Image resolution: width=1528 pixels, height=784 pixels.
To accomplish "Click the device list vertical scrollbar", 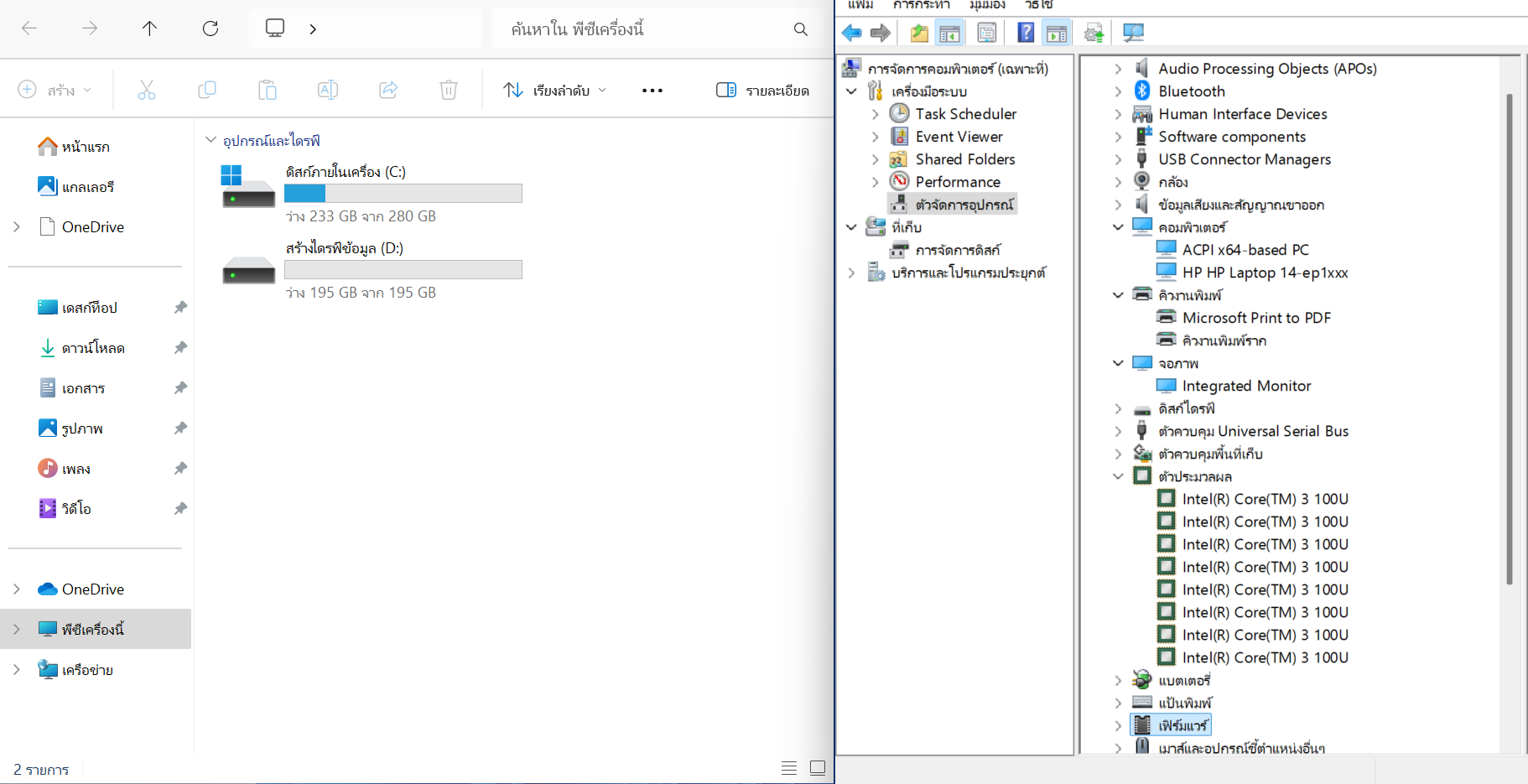I will click(1509, 335).
